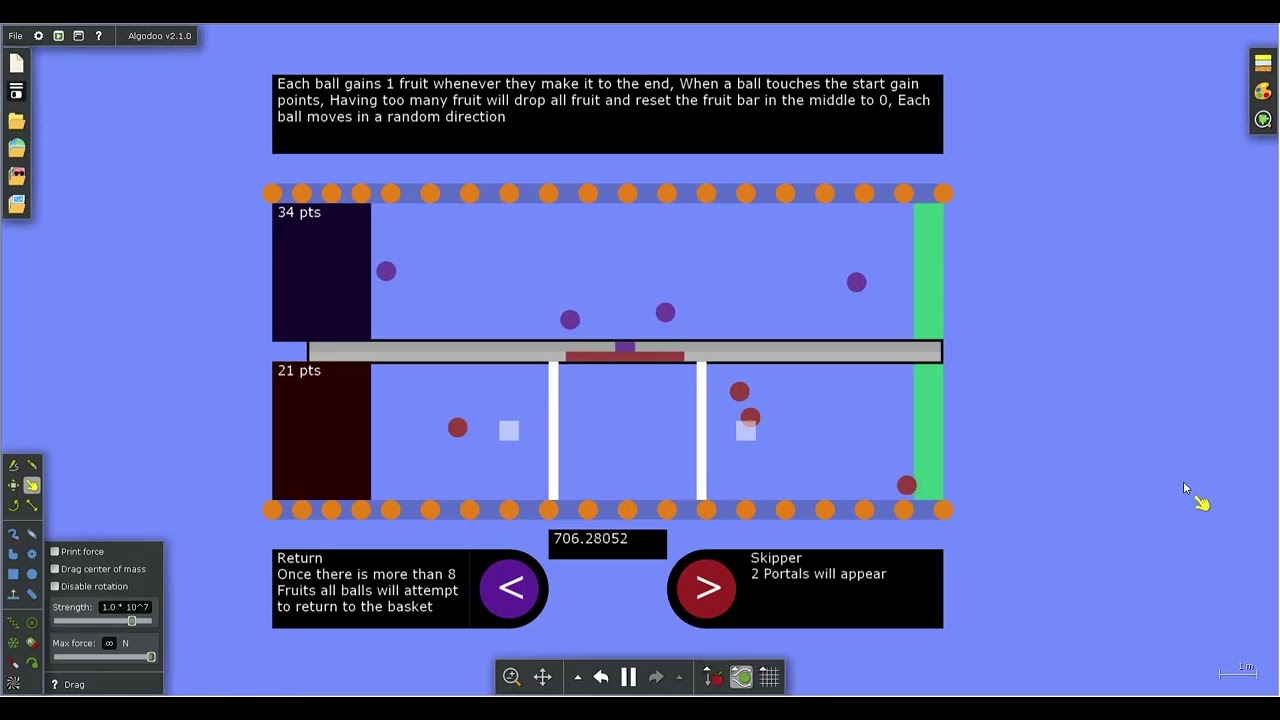This screenshot has width=1280, height=720.
Task: Select the Circle tool
Action: (x=32, y=574)
